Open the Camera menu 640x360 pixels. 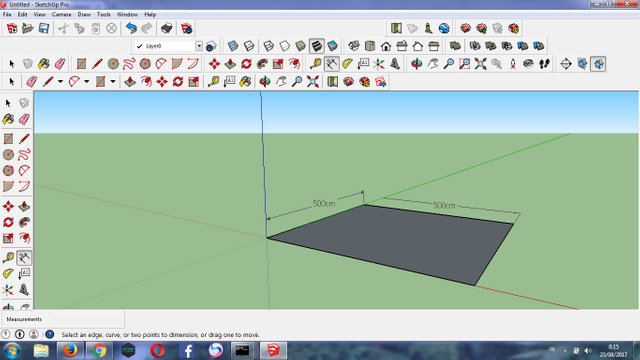click(61, 14)
